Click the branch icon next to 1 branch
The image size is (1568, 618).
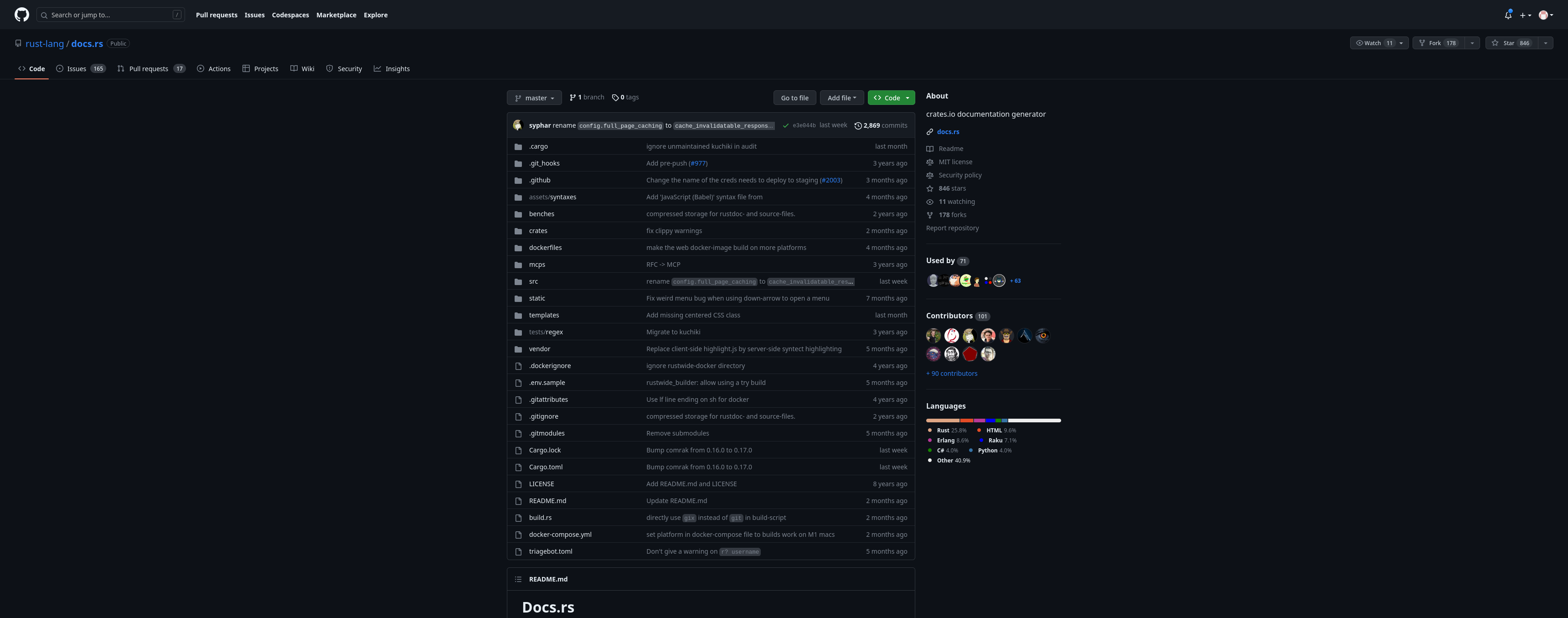point(573,97)
